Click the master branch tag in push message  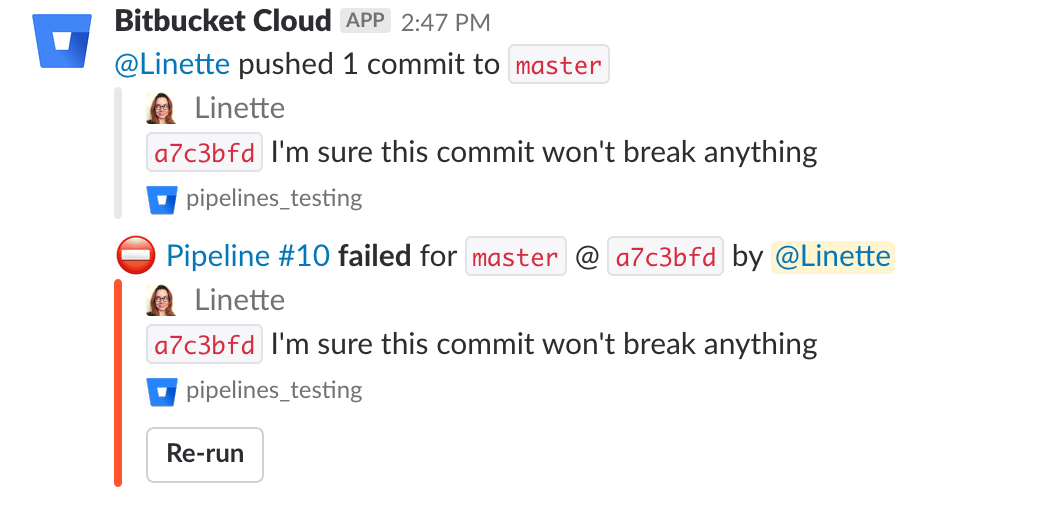click(x=559, y=65)
